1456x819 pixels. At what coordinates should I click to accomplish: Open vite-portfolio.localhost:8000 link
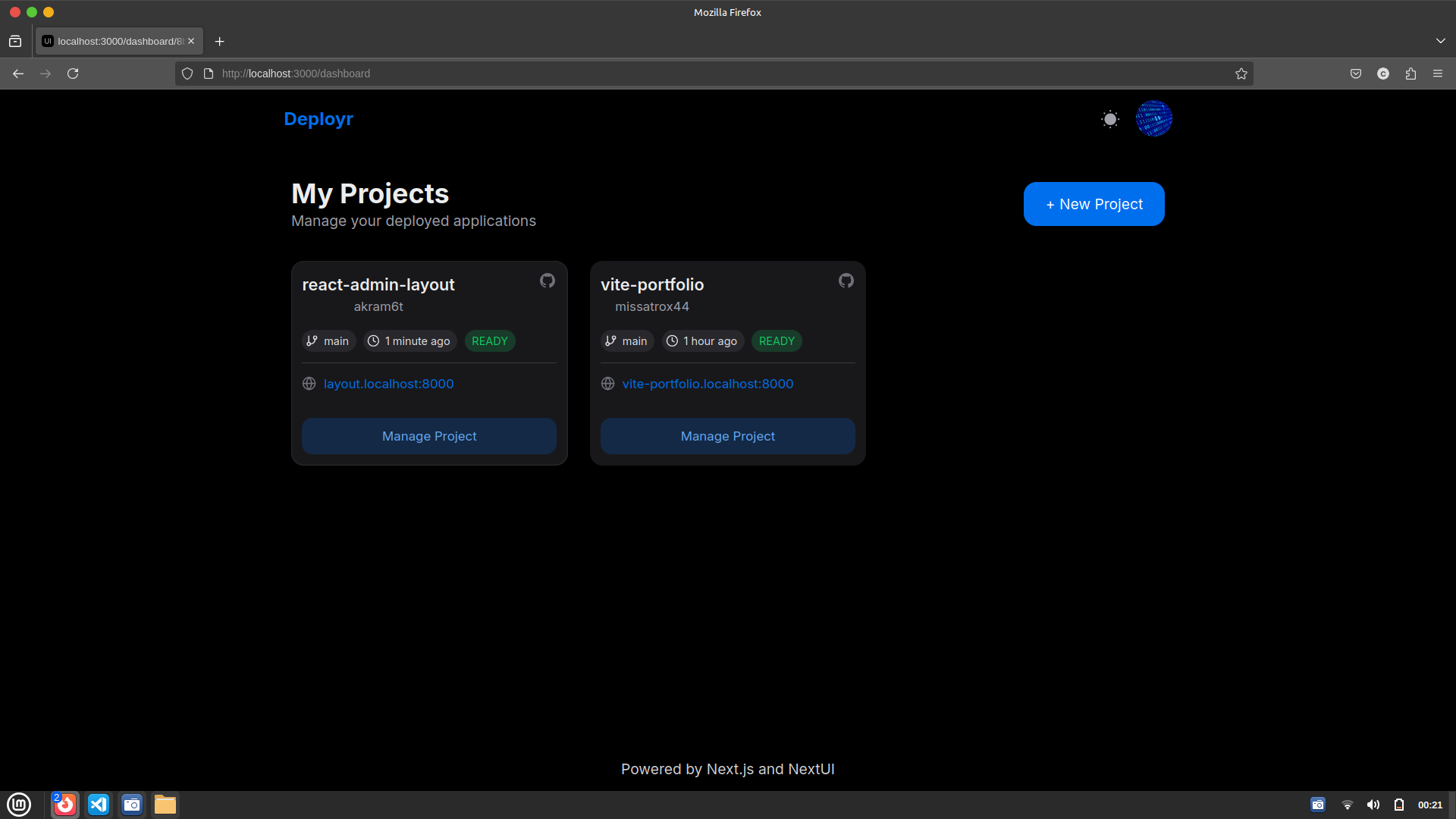click(x=708, y=384)
